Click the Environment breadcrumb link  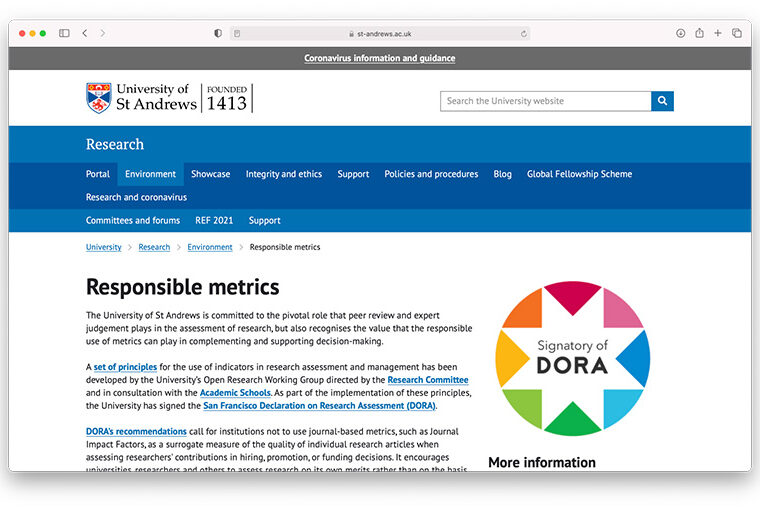[x=210, y=247]
